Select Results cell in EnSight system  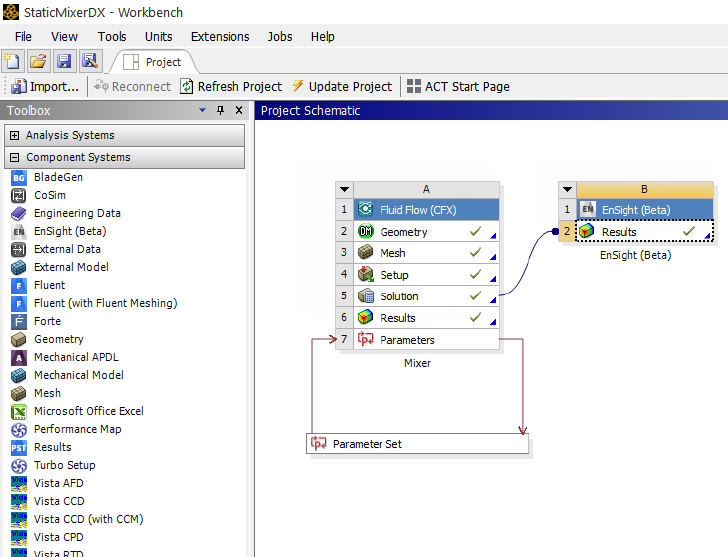click(x=645, y=232)
